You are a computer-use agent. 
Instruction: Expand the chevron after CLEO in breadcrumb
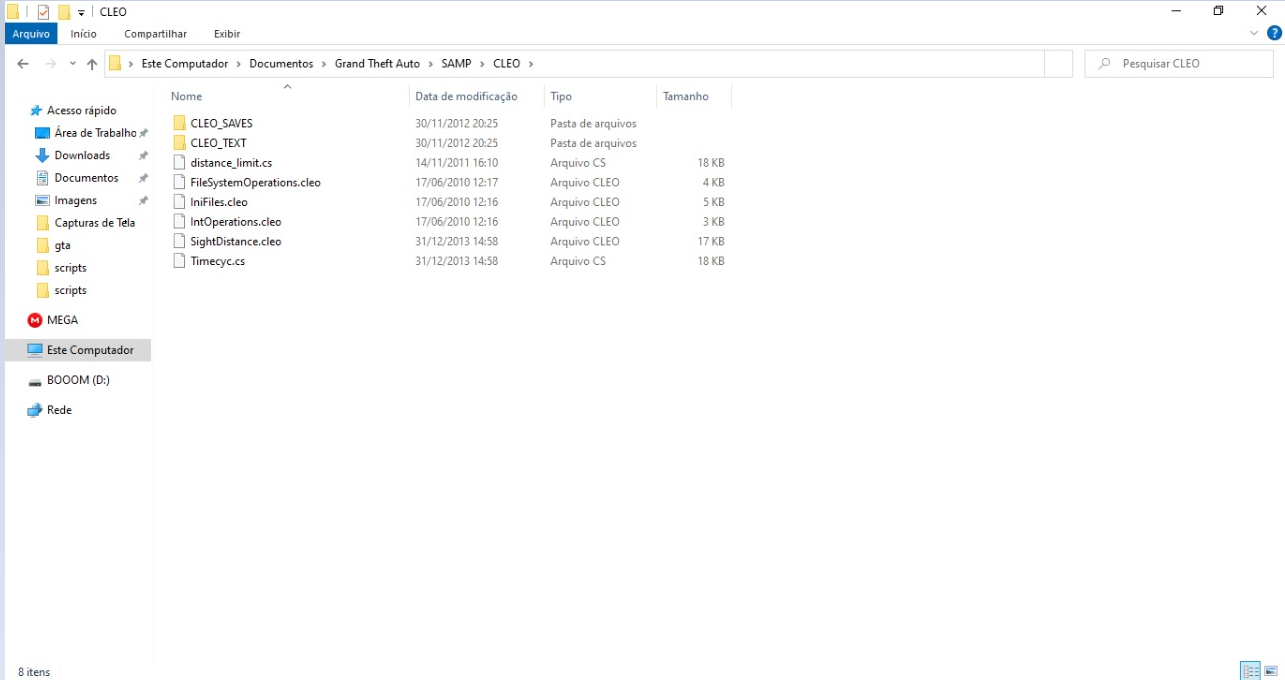531,63
